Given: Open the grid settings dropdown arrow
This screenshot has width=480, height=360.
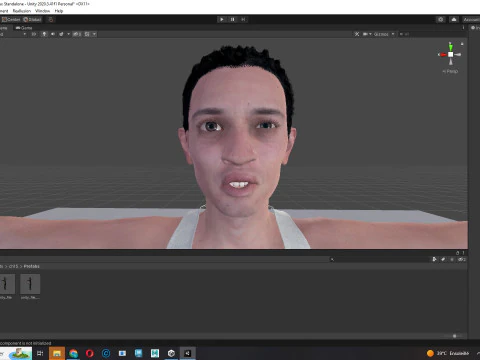Looking at the screenshot, I should pyautogui.click(x=94, y=34).
